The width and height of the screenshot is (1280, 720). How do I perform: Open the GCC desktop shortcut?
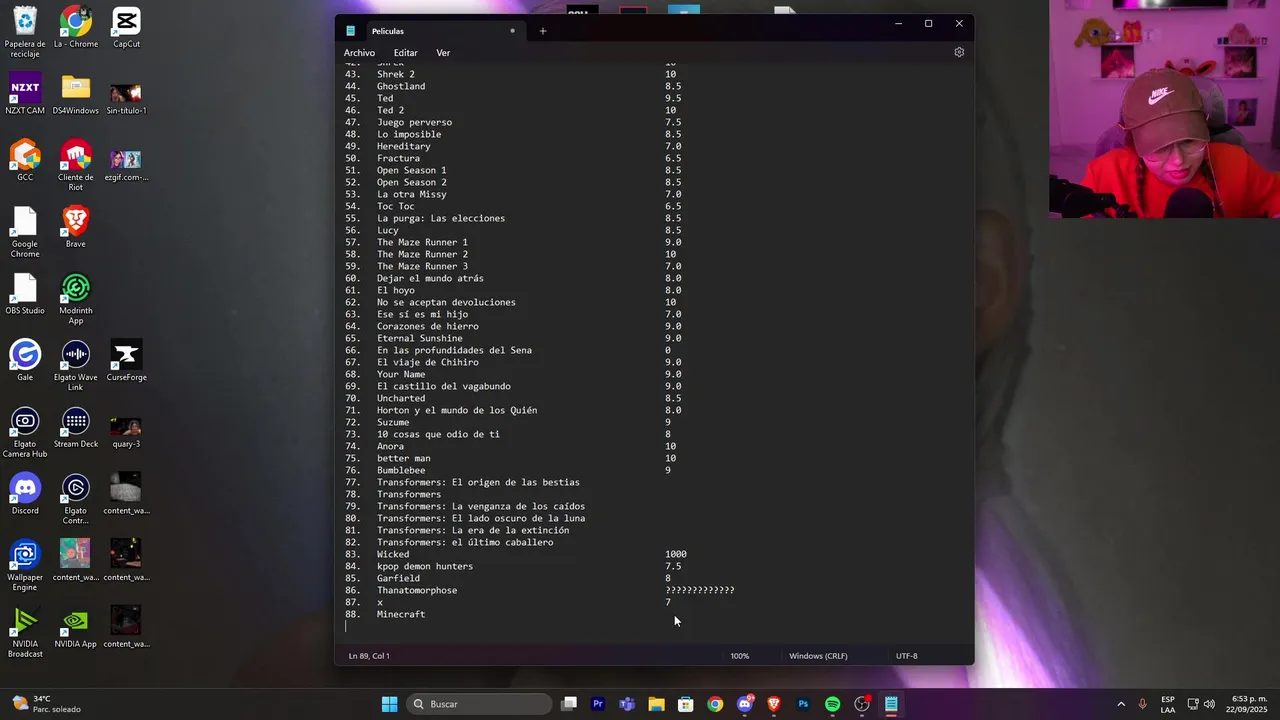click(25, 161)
